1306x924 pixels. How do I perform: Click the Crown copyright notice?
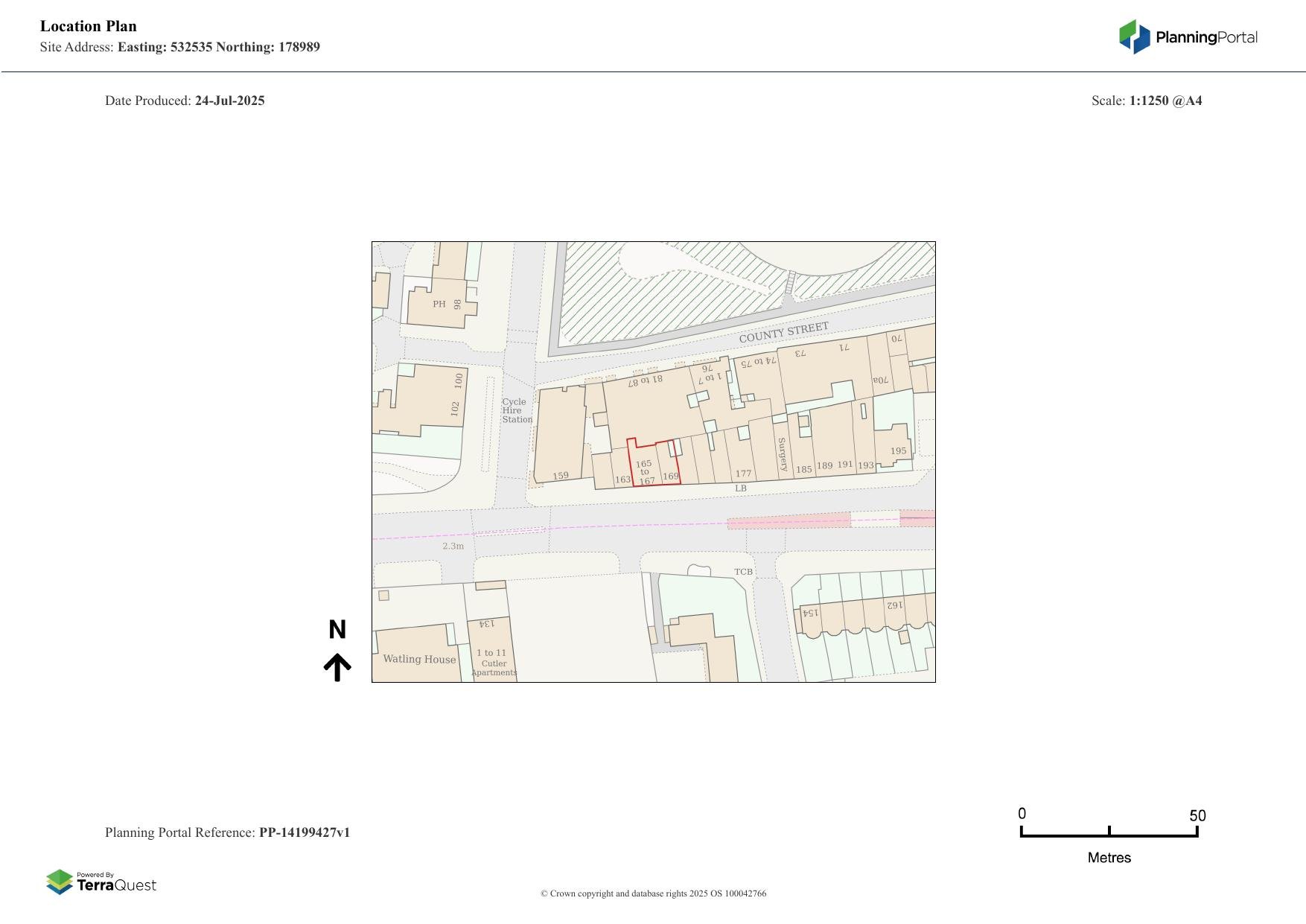click(x=653, y=893)
